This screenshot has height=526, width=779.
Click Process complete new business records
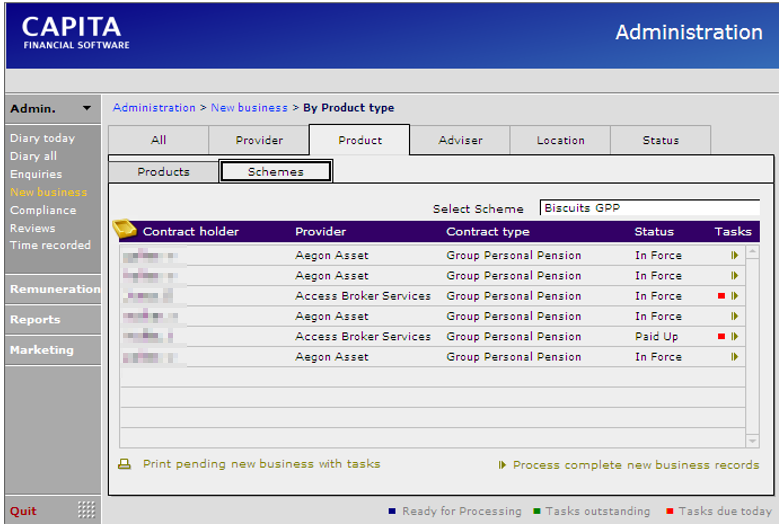pos(636,465)
